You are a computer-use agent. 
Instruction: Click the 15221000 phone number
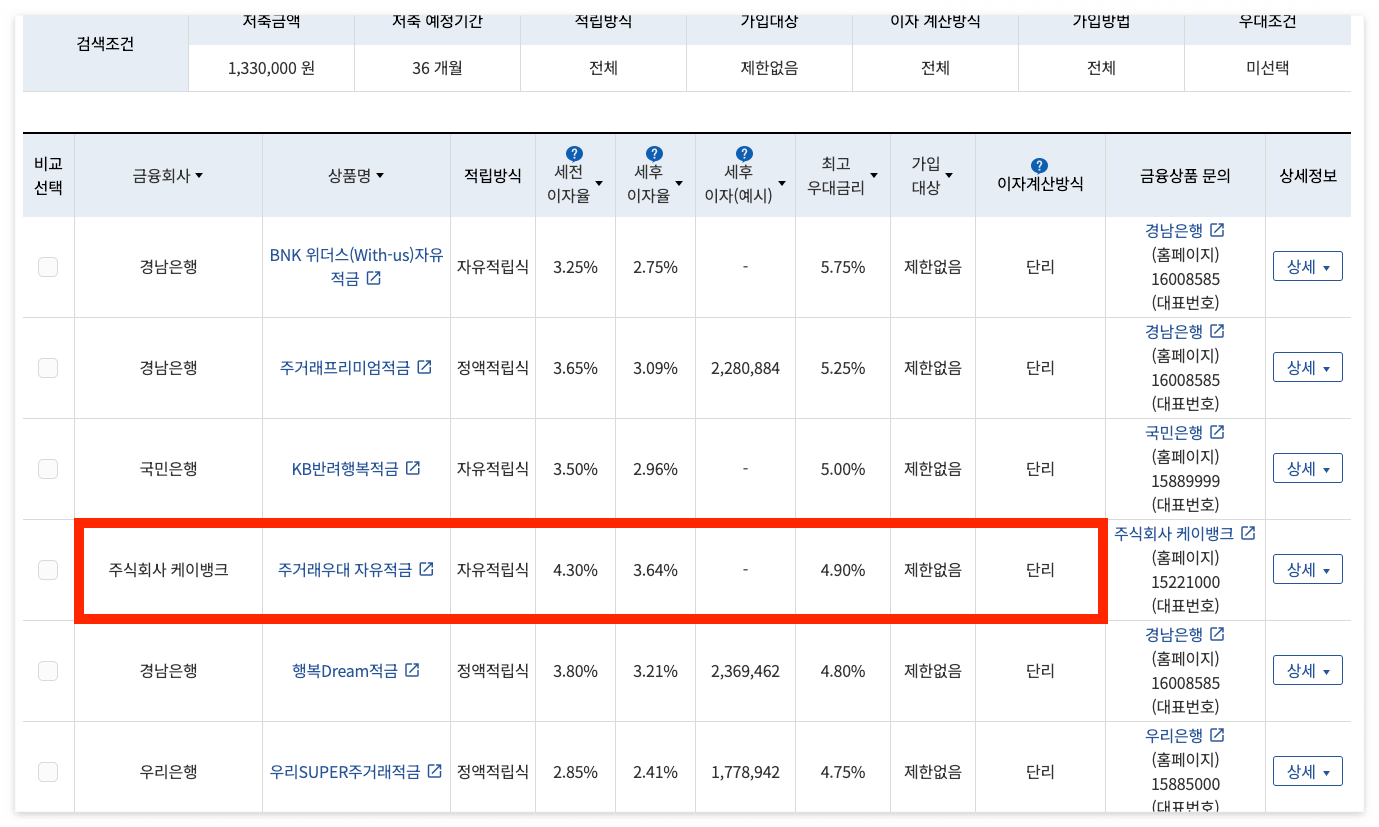click(1186, 582)
